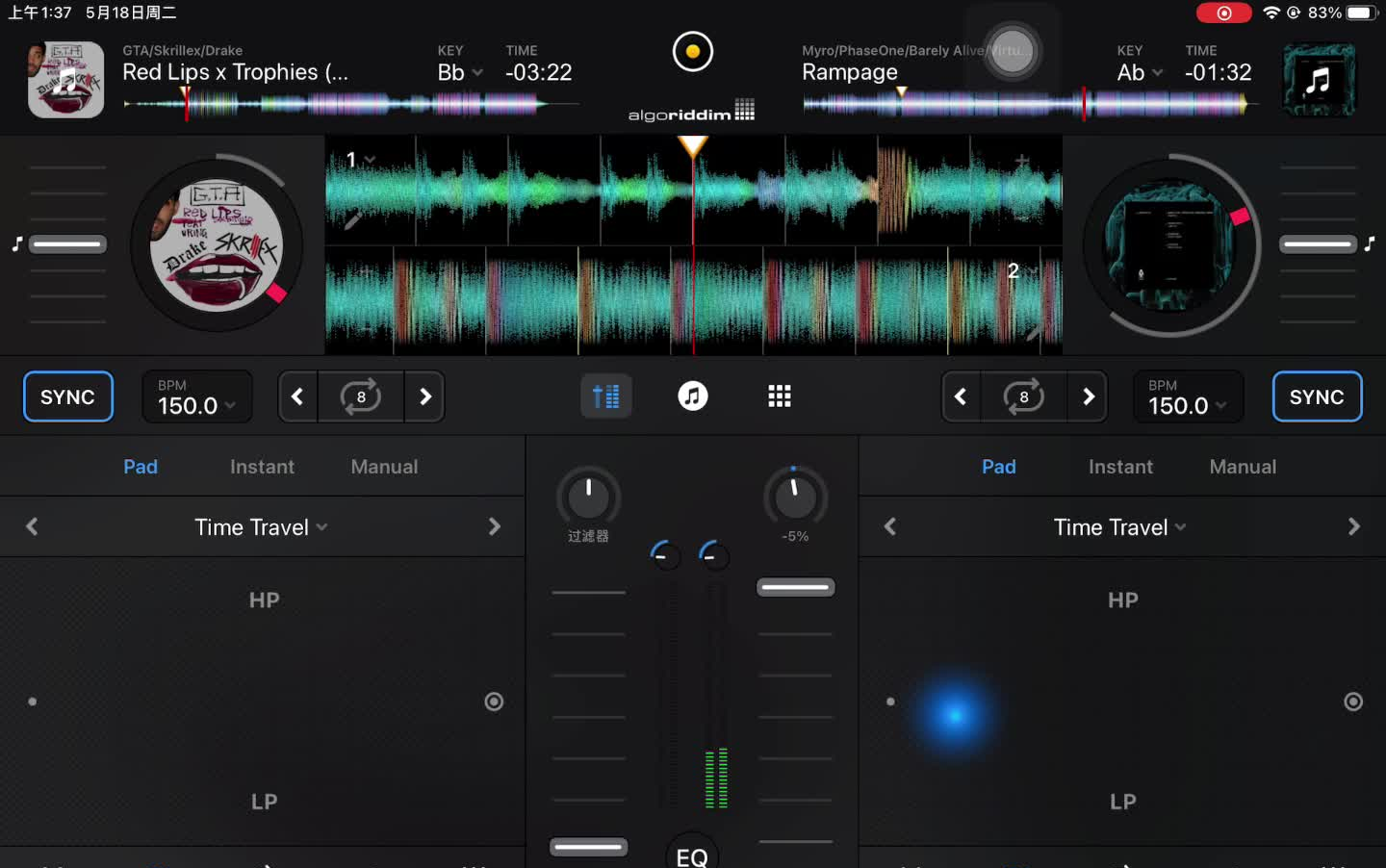This screenshot has height=868, width=1386.
Task: Tap the left channel volume fader handle
Action: point(588,847)
